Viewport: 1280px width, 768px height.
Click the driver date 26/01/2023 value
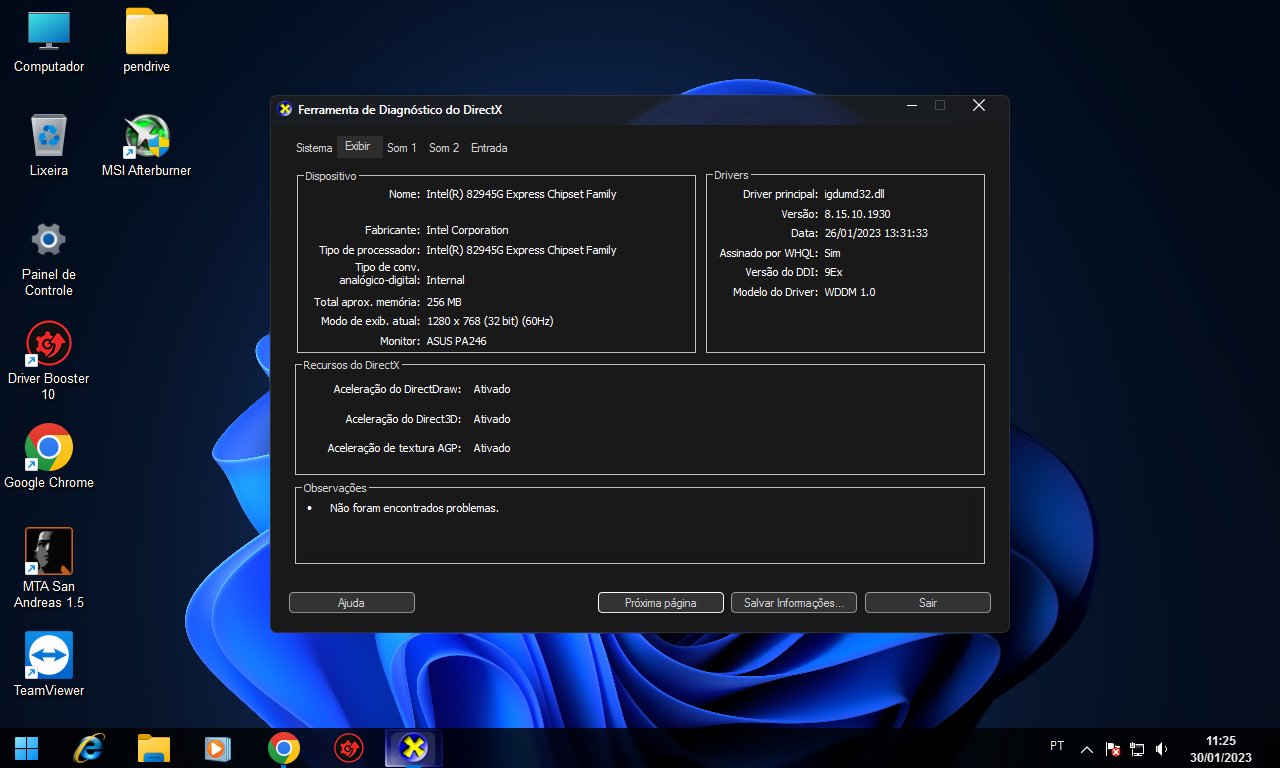tap(876, 233)
